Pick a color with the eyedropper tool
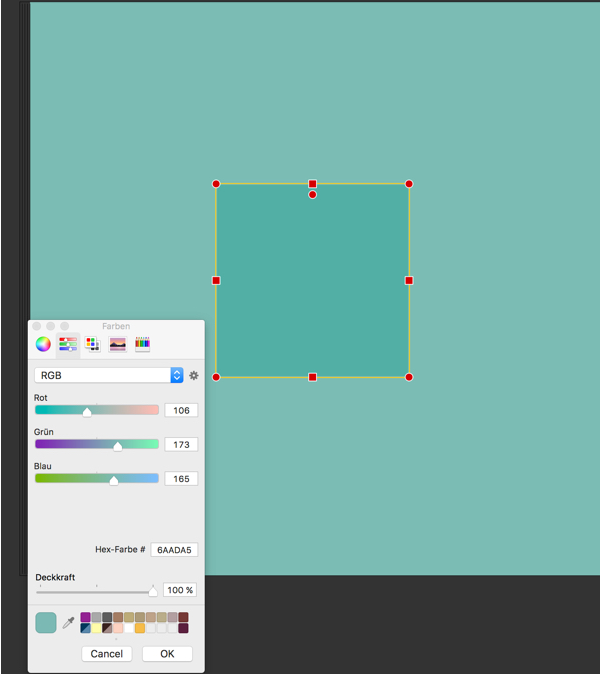Viewport: 600px width, 675px height. click(68, 622)
